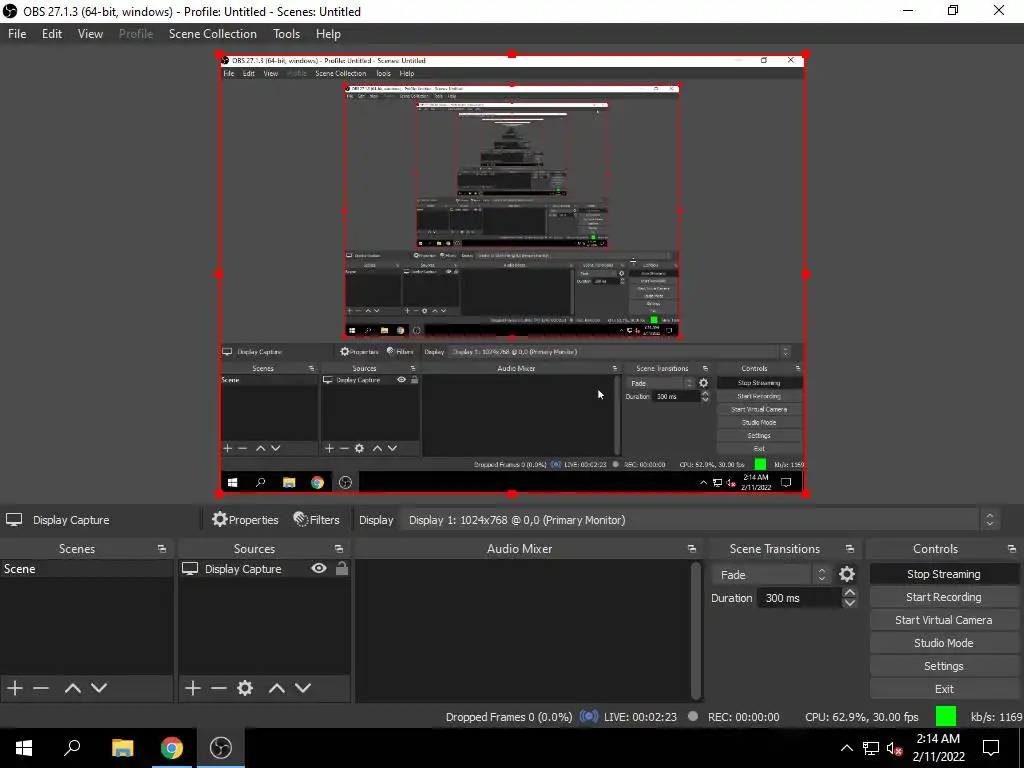Screen dimensions: 1024x768
Task: Open the muted volume tray icon
Action: point(894,748)
